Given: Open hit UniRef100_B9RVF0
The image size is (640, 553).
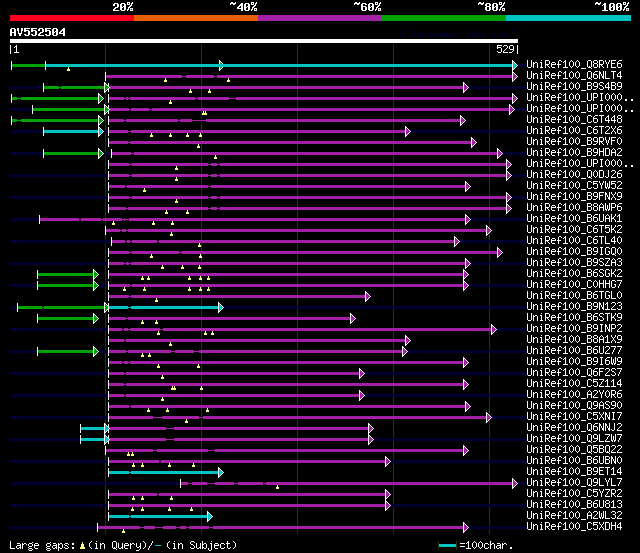Looking at the screenshot, I should (574, 142).
